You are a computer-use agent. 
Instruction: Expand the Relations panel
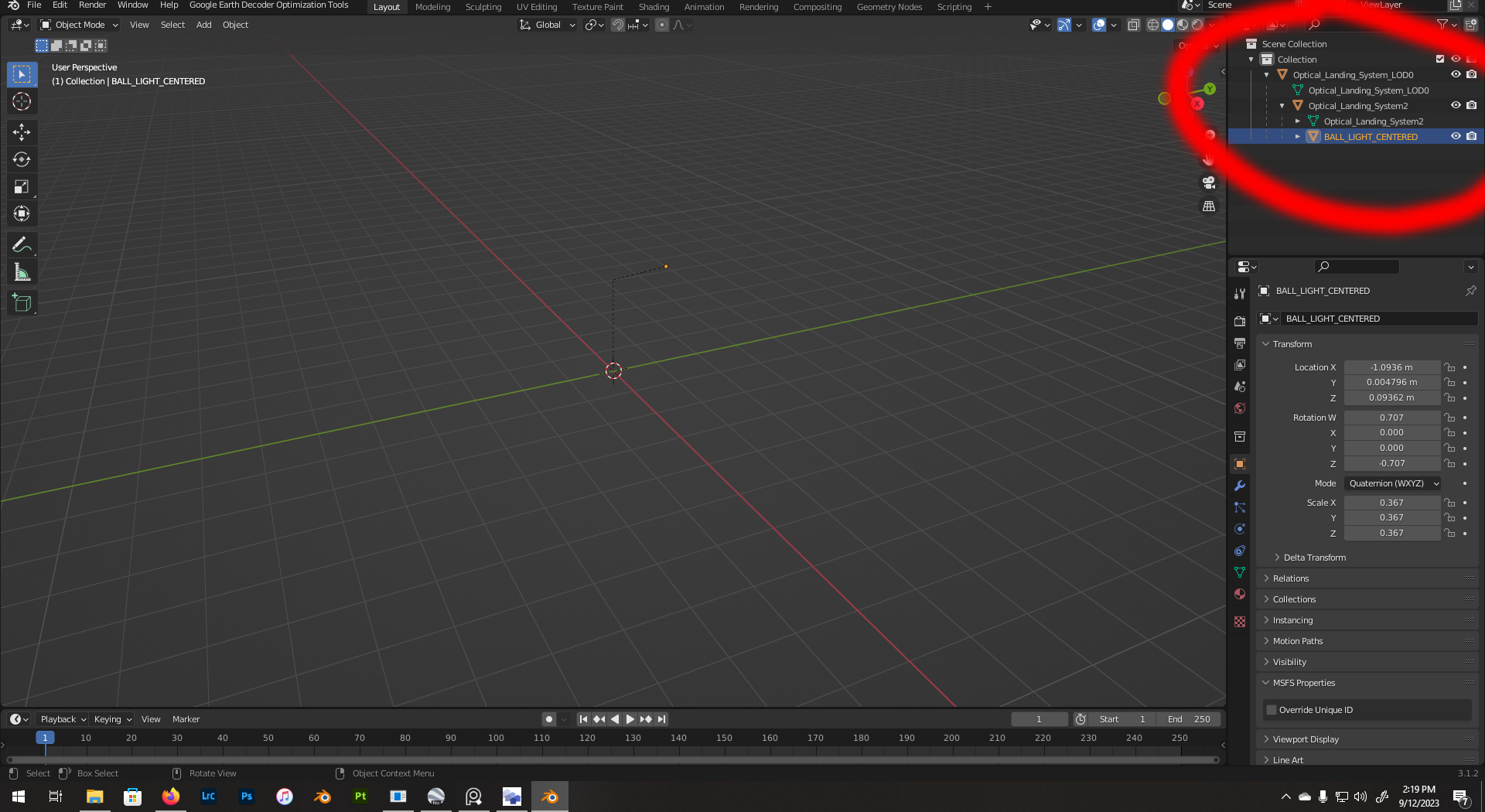tap(1291, 578)
